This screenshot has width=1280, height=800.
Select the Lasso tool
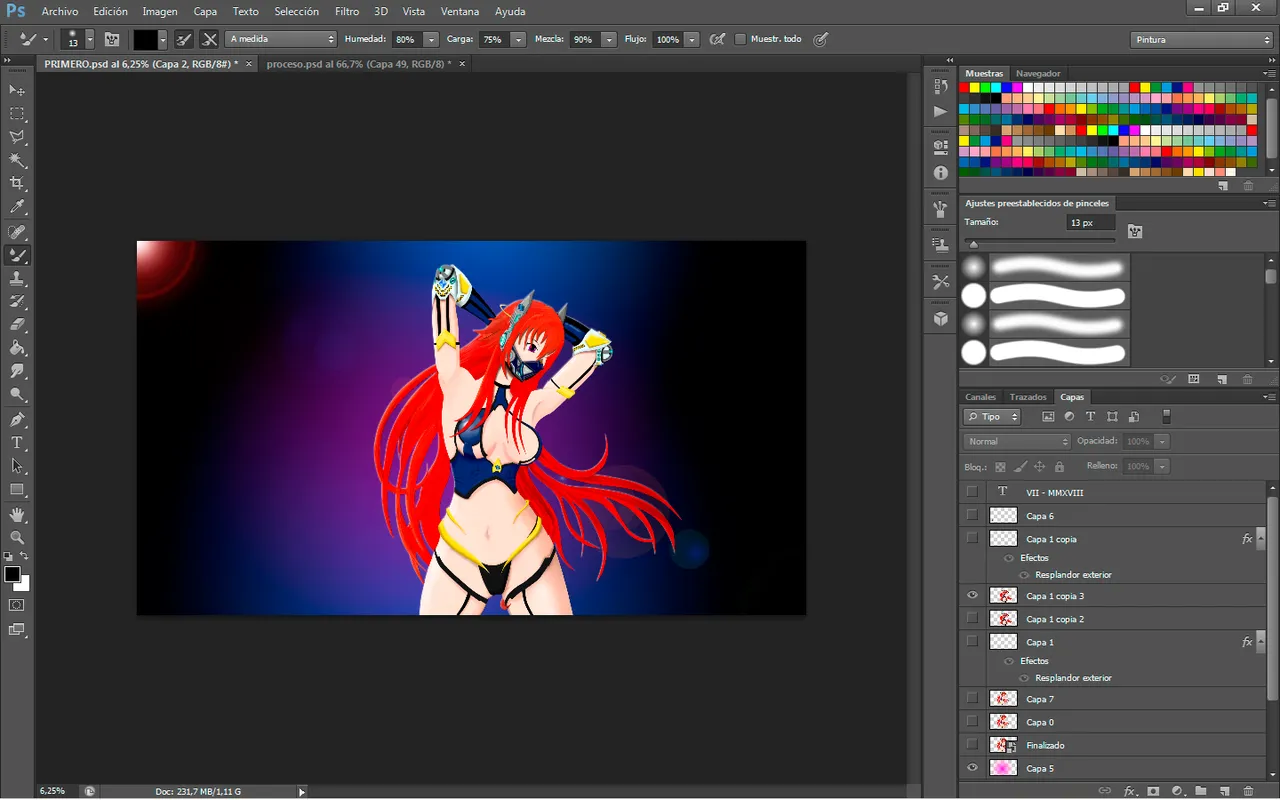17,137
